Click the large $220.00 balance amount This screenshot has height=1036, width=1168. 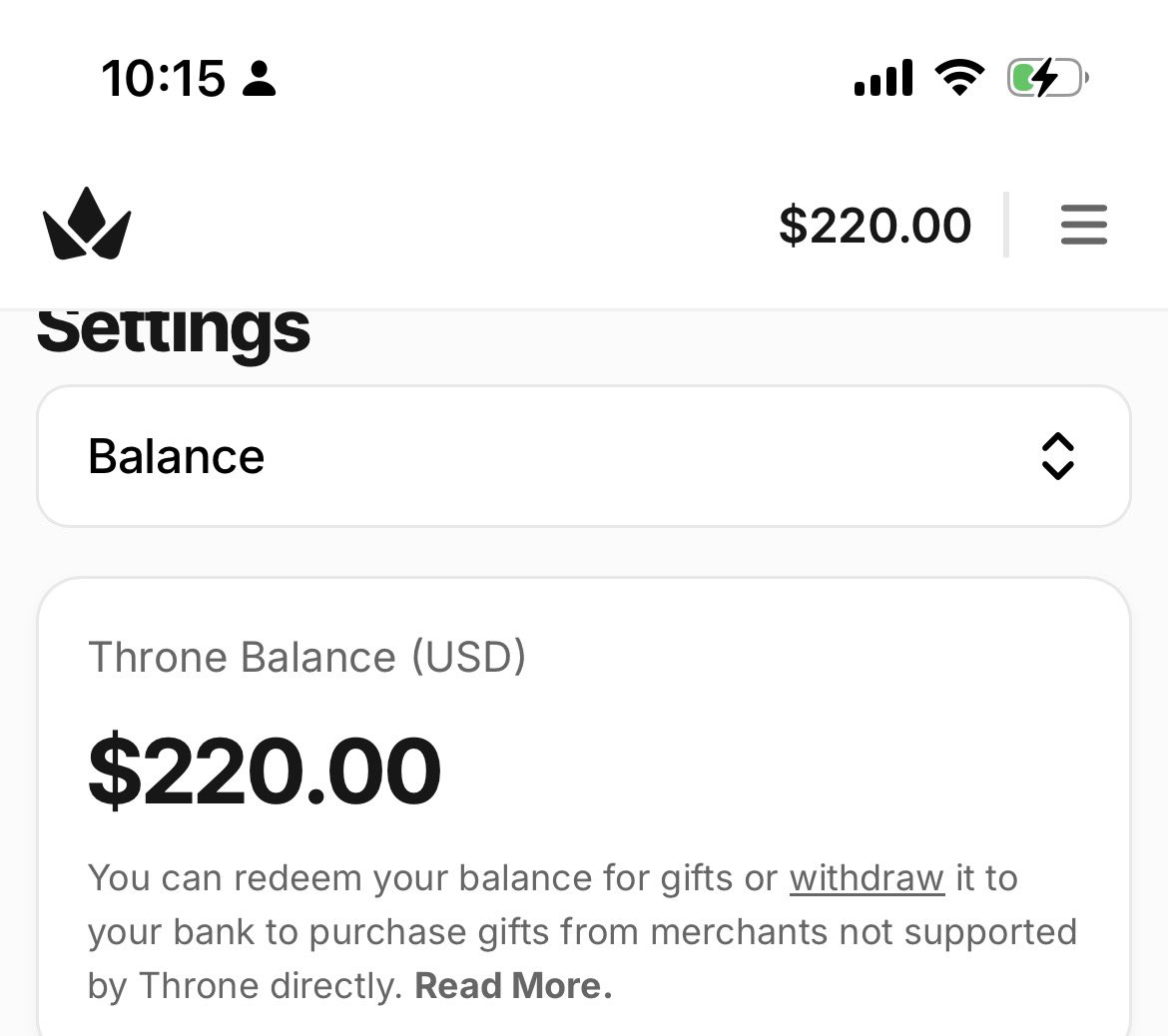(265, 771)
